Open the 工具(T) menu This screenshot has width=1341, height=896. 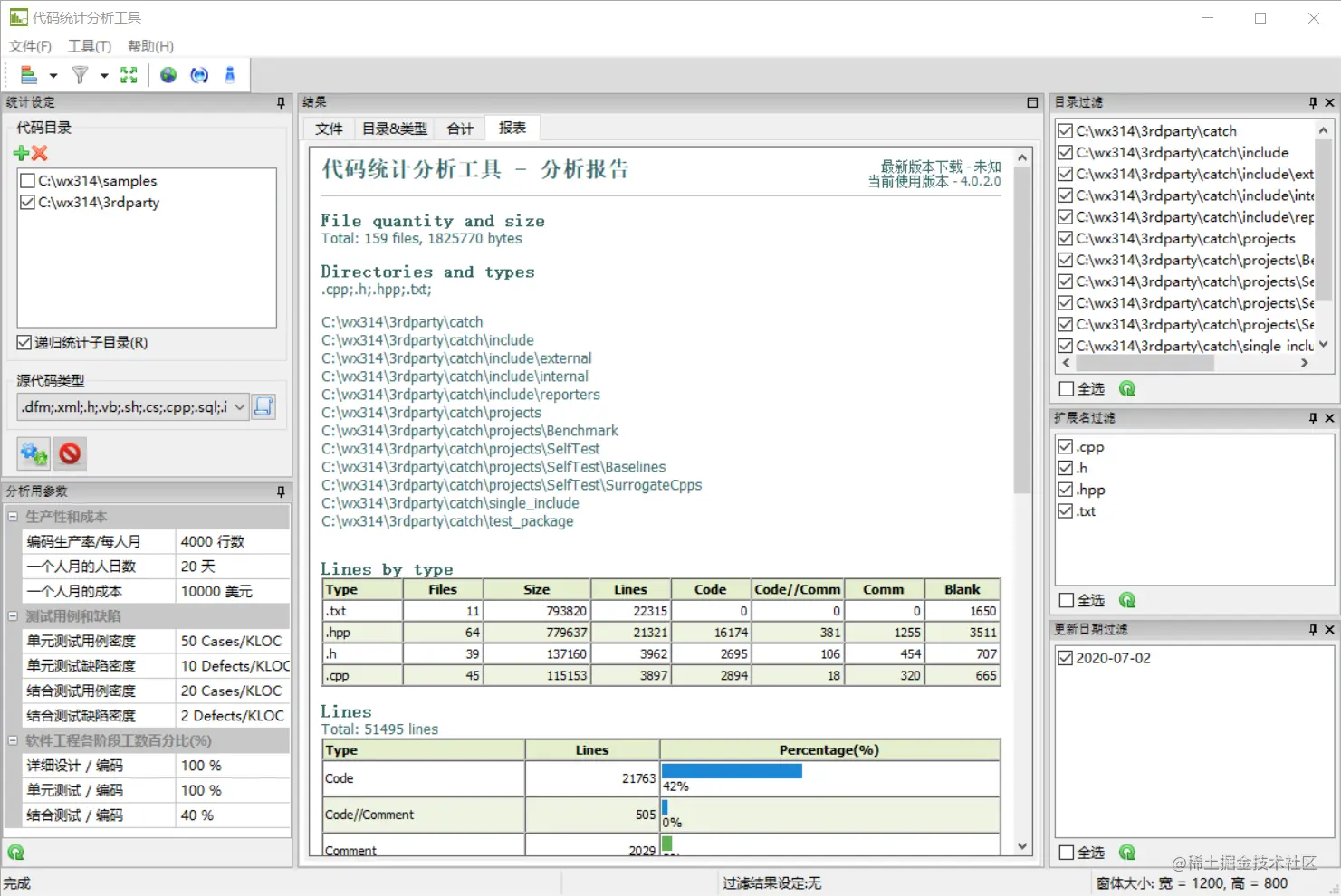(x=90, y=46)
